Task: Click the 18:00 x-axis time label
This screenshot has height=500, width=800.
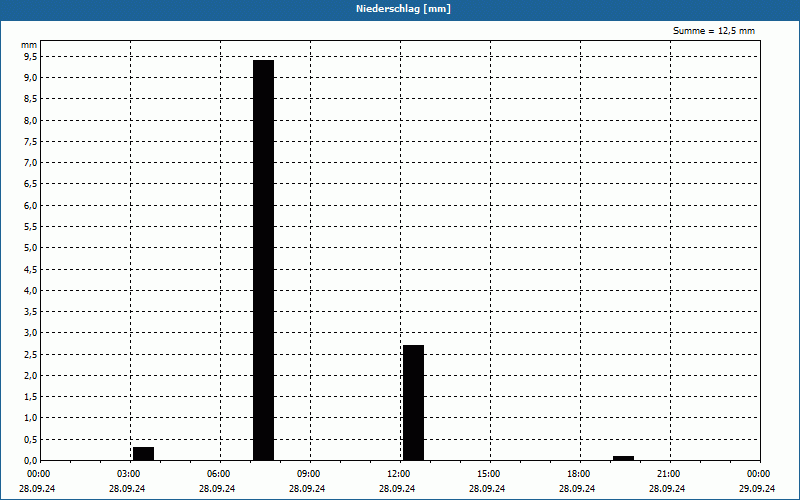Action: (579, 474)
